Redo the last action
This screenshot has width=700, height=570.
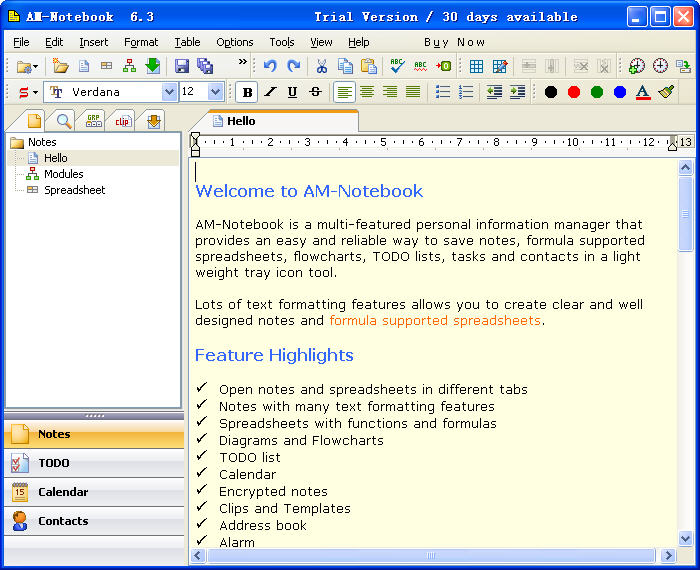click(x=293, y=66)
